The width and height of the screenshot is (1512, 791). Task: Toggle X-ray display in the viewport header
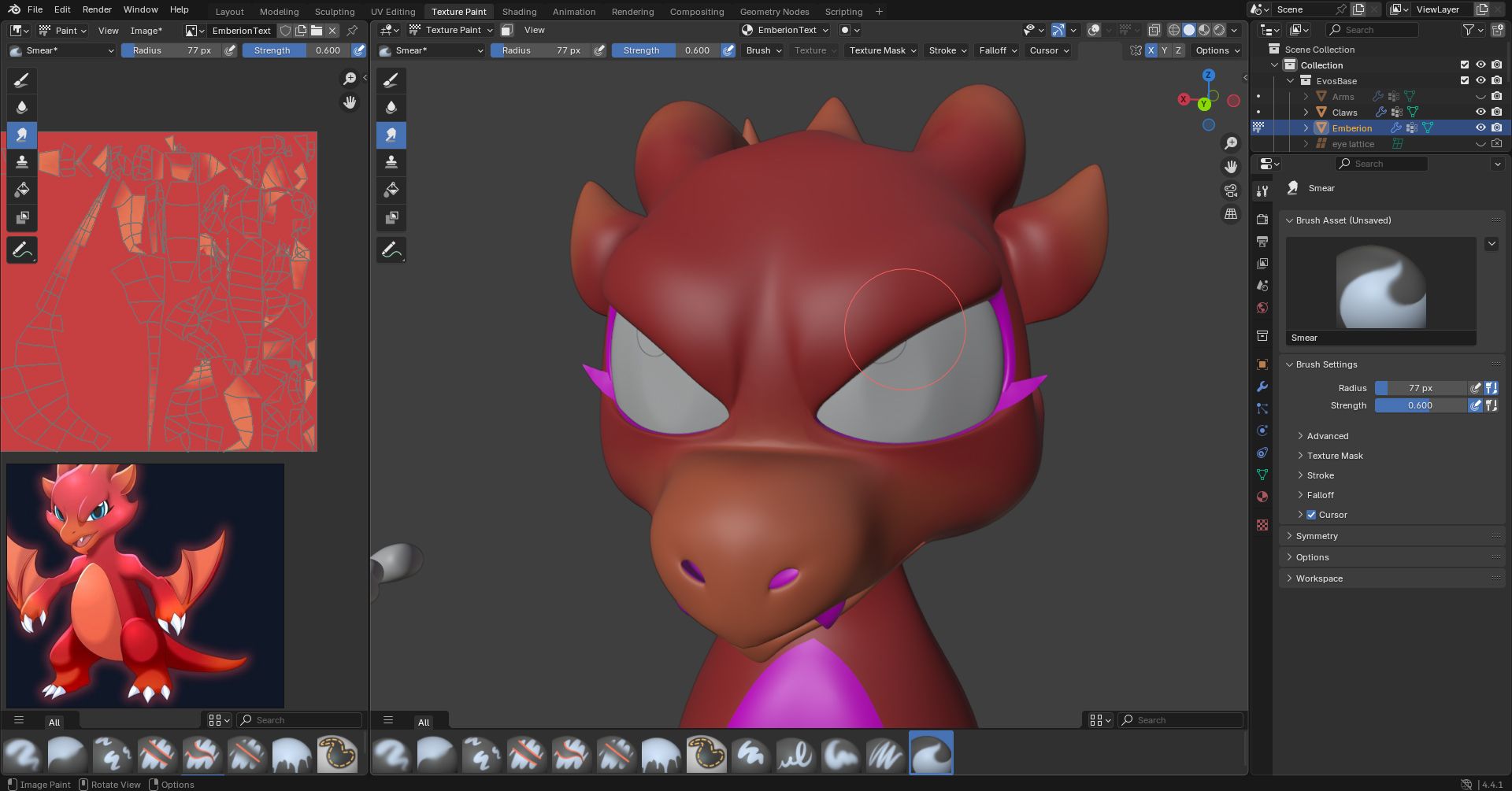point(1154,30)
